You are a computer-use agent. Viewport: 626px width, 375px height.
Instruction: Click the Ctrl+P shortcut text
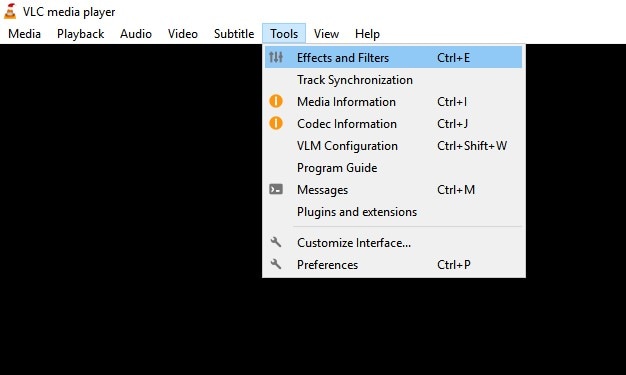pos(454,264)
